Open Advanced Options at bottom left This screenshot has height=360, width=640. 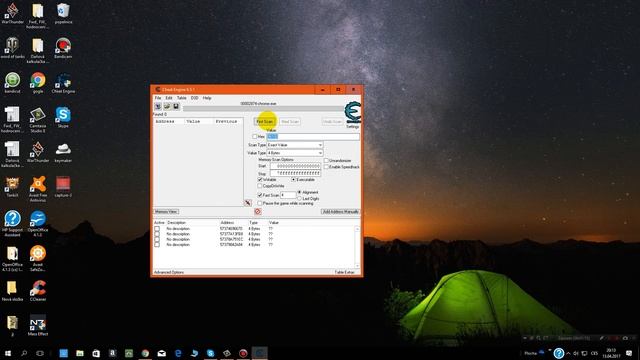coord(169,272)
